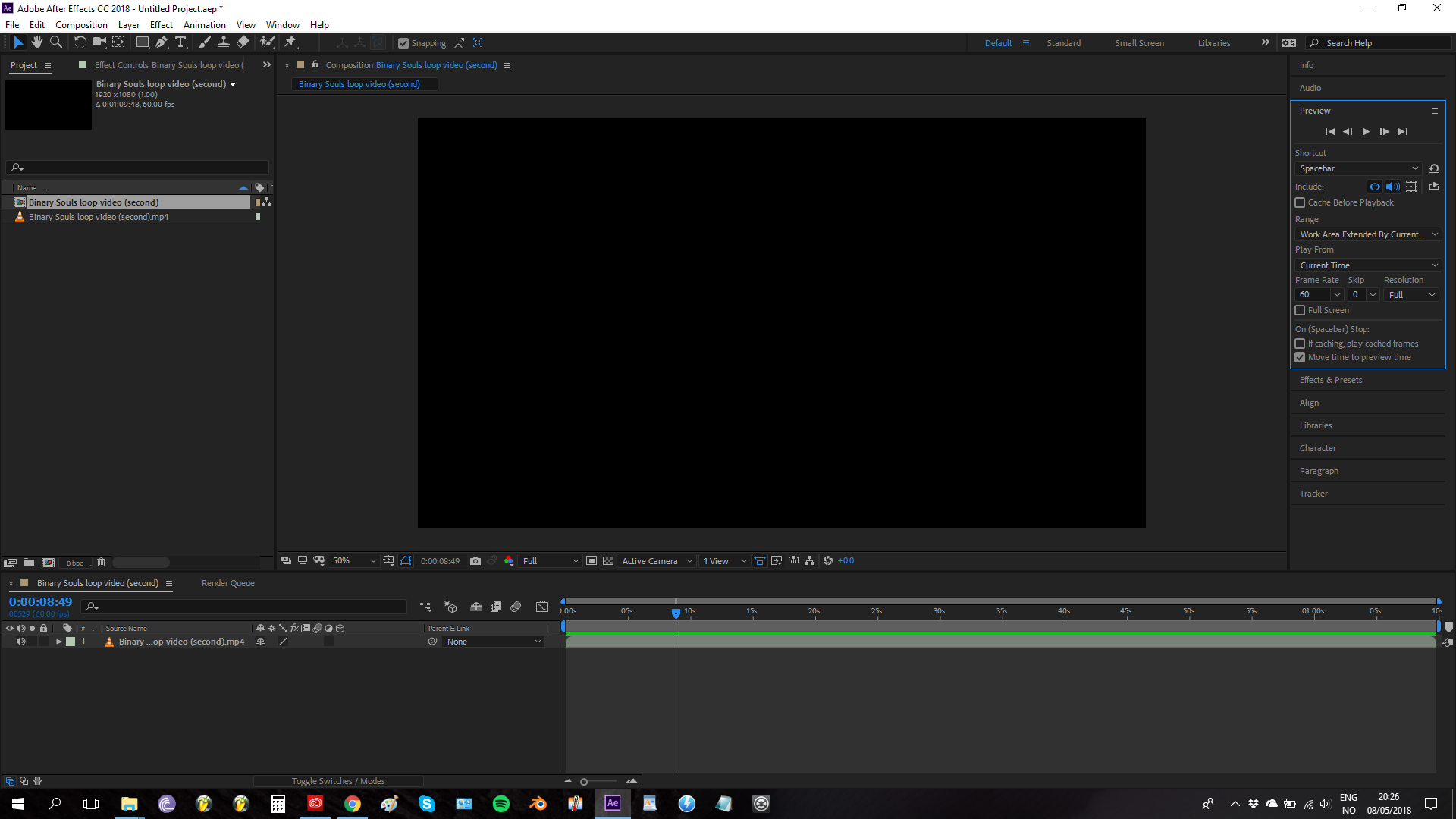This screenshot has width=1456, height=819.
Task: Click the Snapping toggle in toolbar
Action: click(x=404, y=43)
